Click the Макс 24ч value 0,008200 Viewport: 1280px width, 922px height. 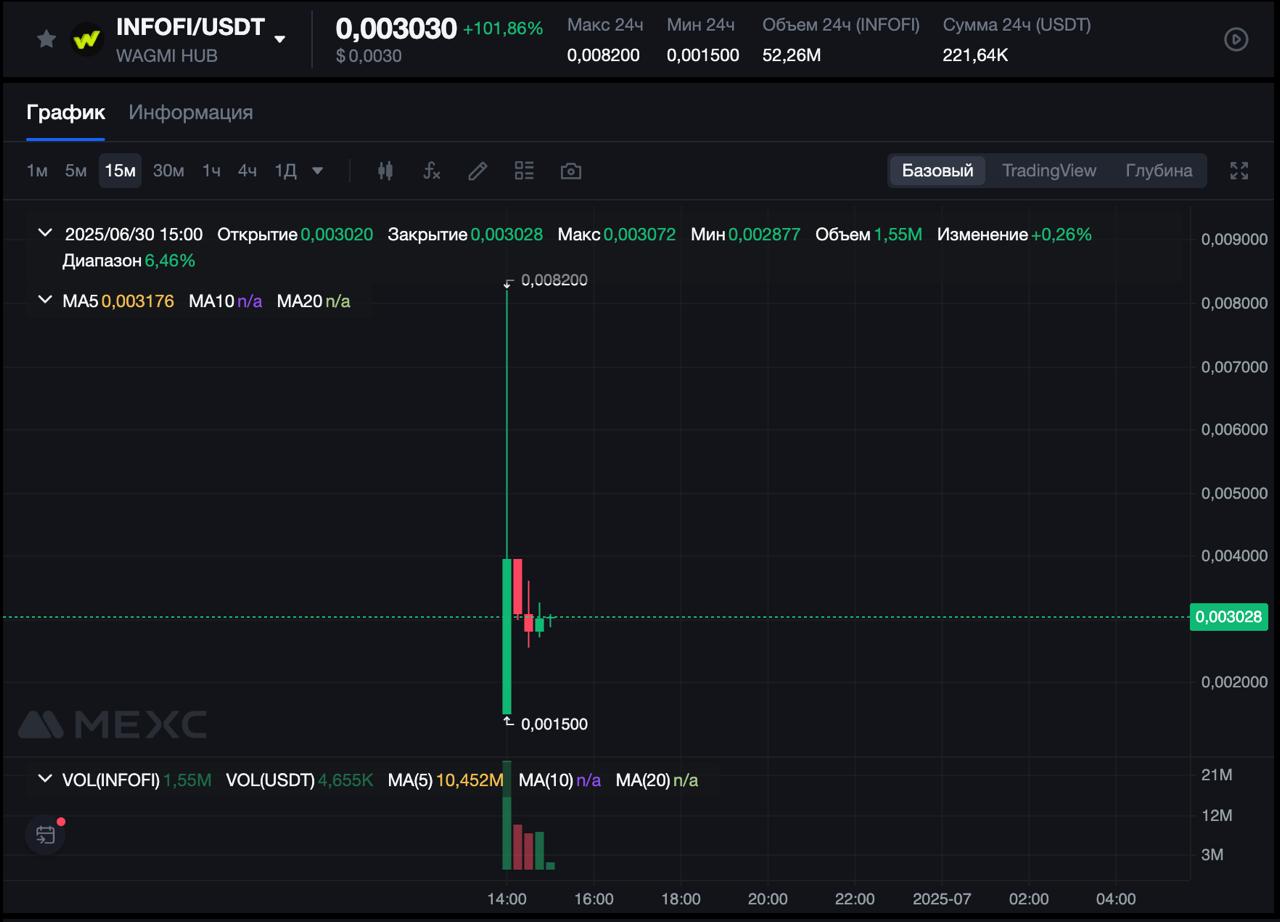click(x=603, y=56)
